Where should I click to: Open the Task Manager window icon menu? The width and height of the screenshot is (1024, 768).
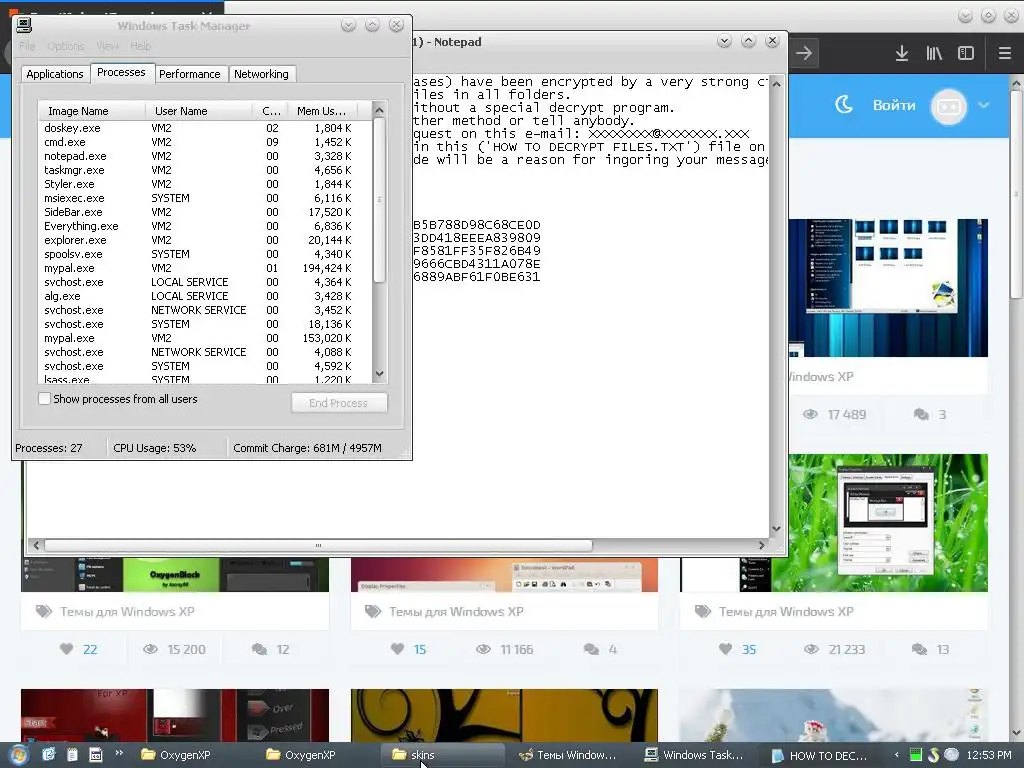pos(24,25)
